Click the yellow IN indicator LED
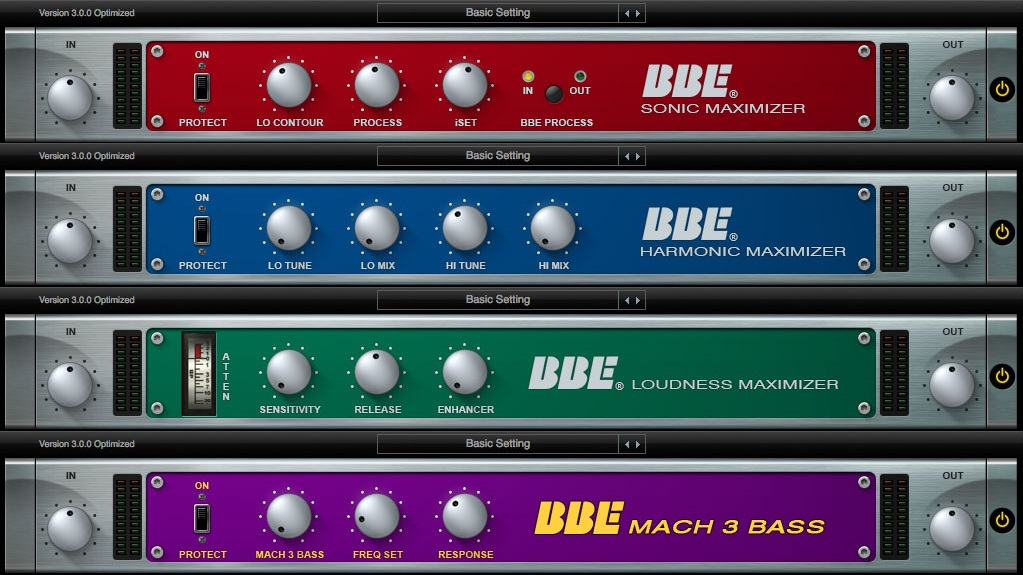Image resolution: width=1023 pixels, height=575 pixels. point(528,76)
